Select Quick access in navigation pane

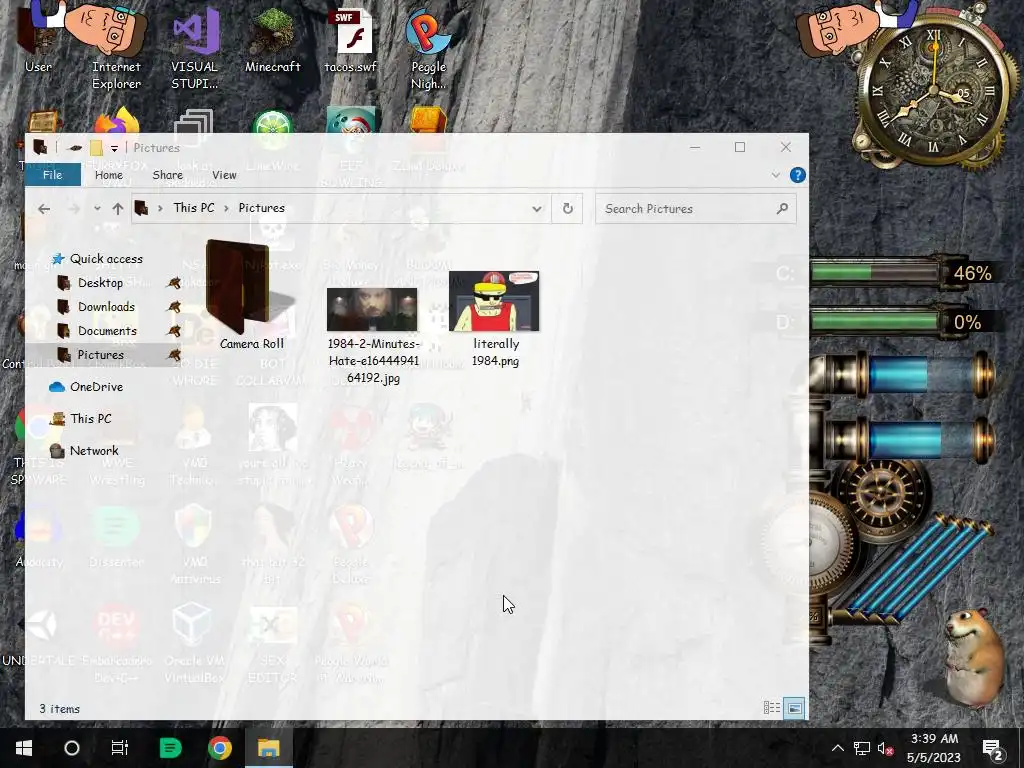[106, 259]
